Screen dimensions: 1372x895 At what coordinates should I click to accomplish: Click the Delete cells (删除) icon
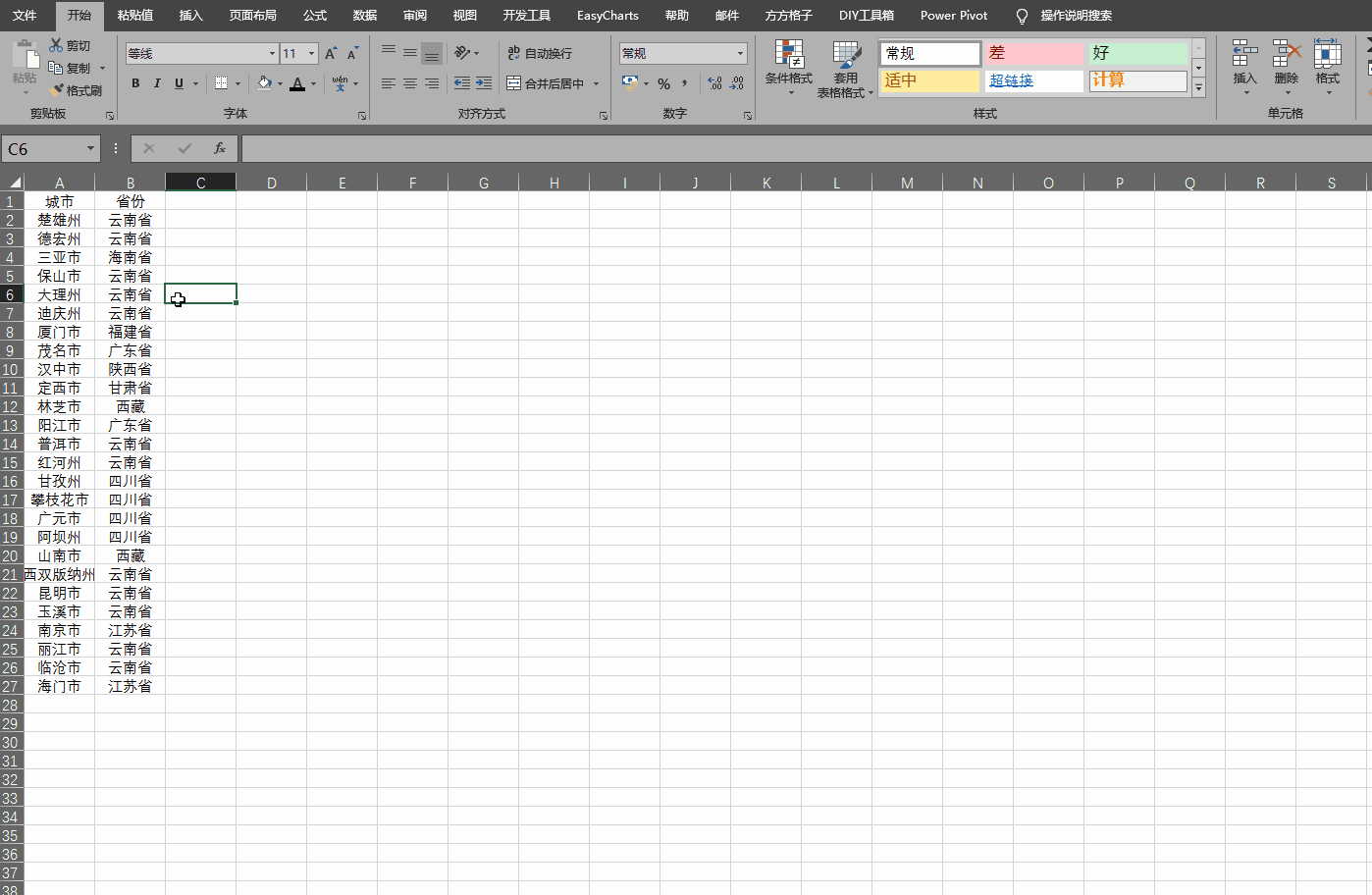[1286, 53]
